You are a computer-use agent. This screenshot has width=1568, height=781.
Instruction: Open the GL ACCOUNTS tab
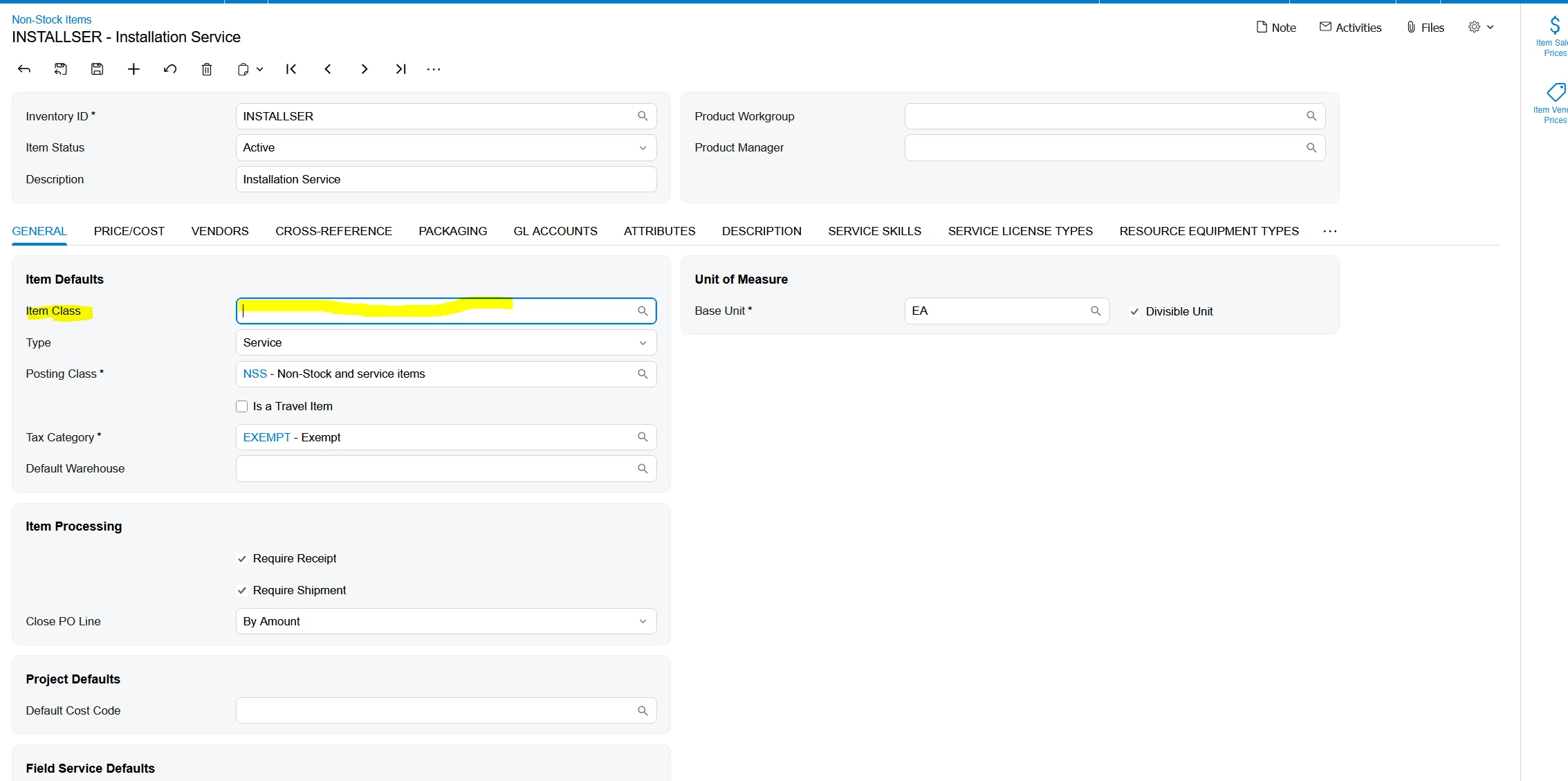[555, 231]
